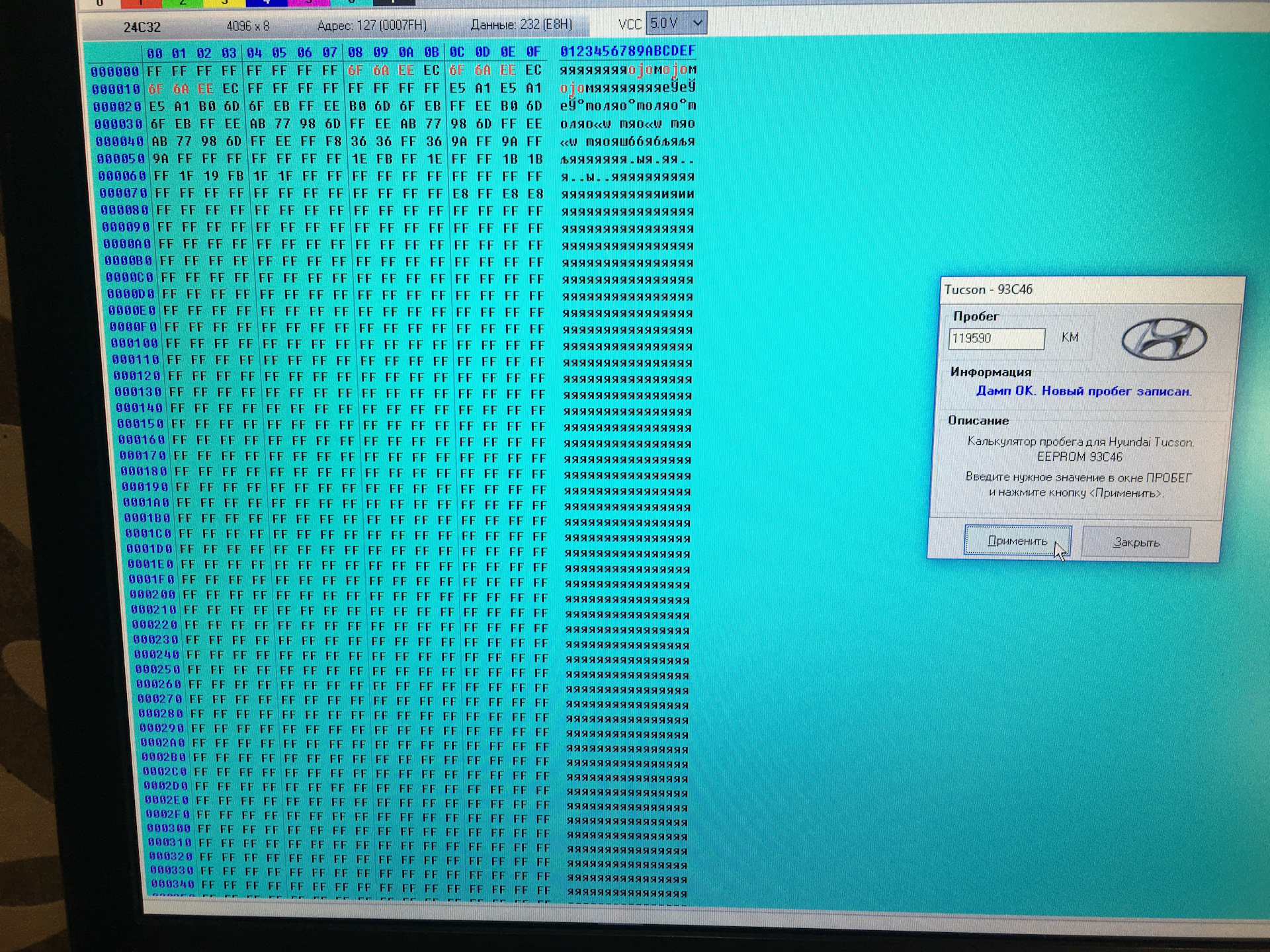Click the Hyundai logo in the Tucson dialog
The width and height of the screenshot is (1270, 952).
[1164, 339]
